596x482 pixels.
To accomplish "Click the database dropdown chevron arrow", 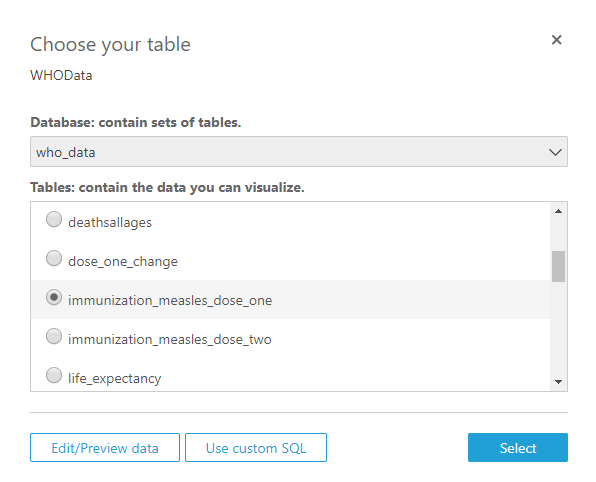I will 555,152.
